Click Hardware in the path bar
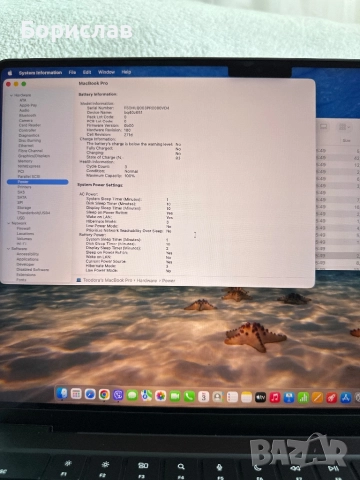 point(147,281)
